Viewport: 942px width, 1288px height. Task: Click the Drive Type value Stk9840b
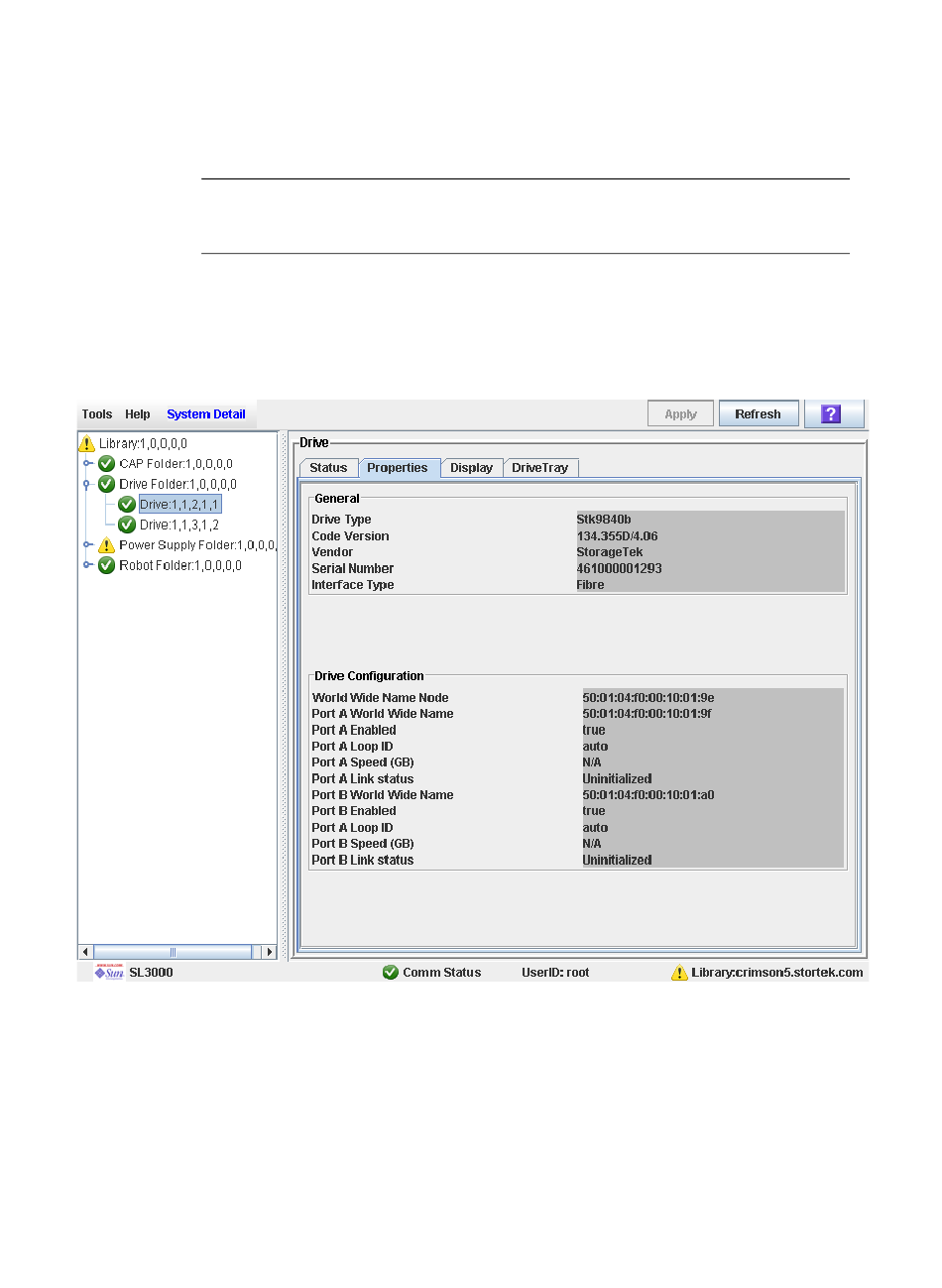[x=604, y=520]
